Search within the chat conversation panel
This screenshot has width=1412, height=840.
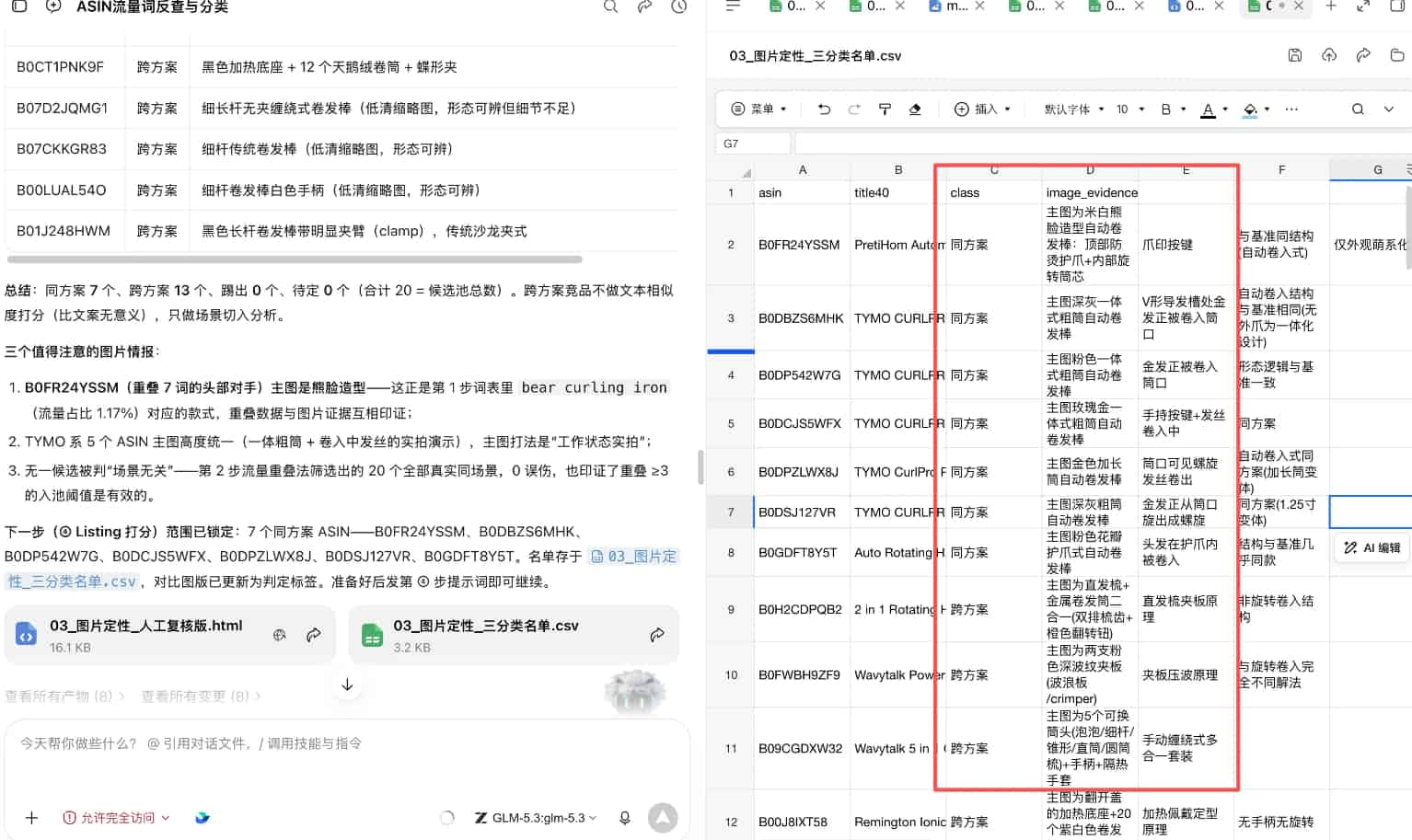[610, 6]
